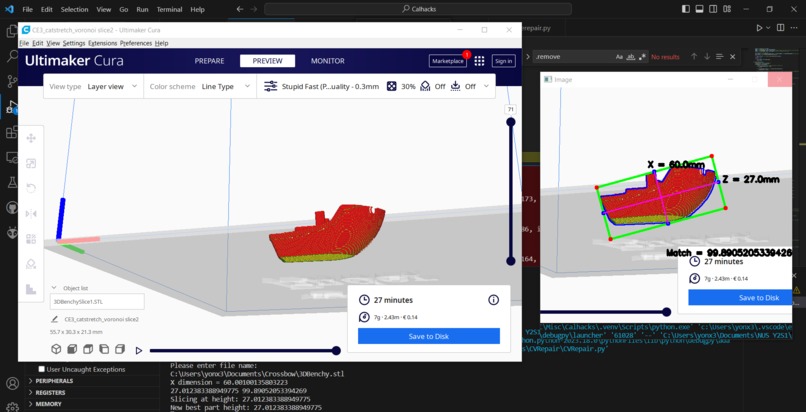This screenshot has width=806, height=412.
Task: Open the Ultimaker apps grid icon
Action: tap(479, 61)
